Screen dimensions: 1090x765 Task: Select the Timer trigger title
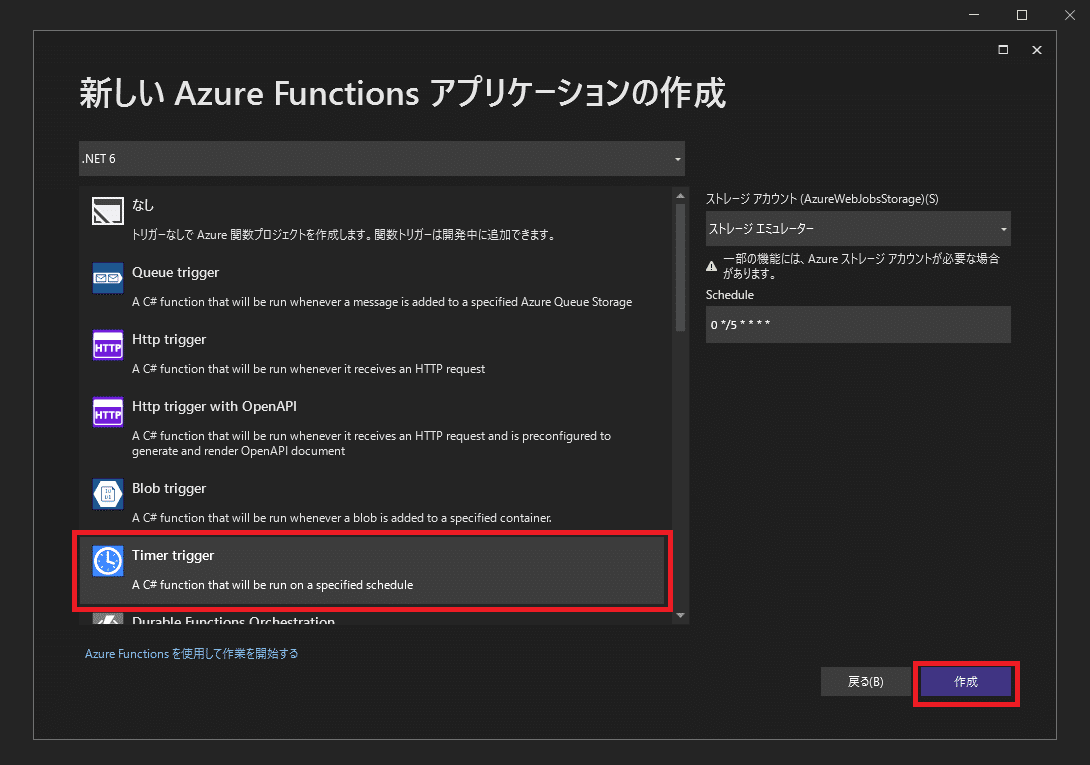[173, 555]
